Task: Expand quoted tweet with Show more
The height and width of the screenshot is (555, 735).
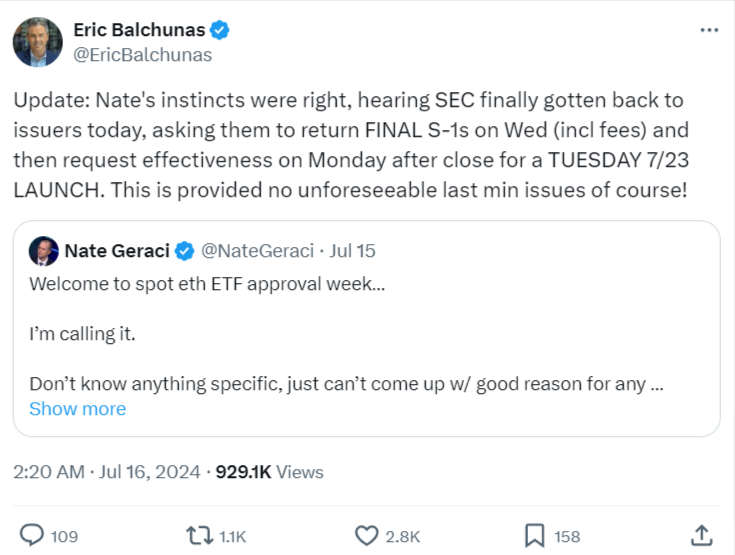Action: [78, 409]
